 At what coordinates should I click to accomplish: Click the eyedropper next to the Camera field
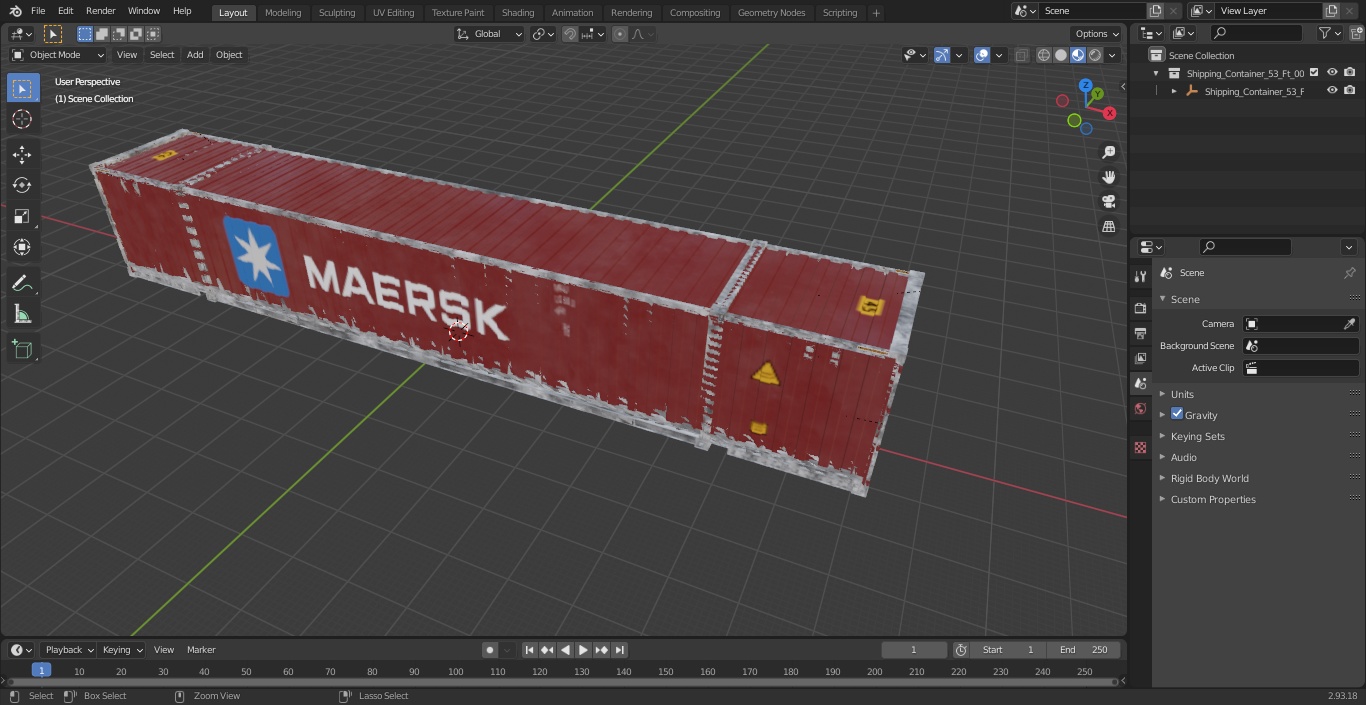point(1349,324)
